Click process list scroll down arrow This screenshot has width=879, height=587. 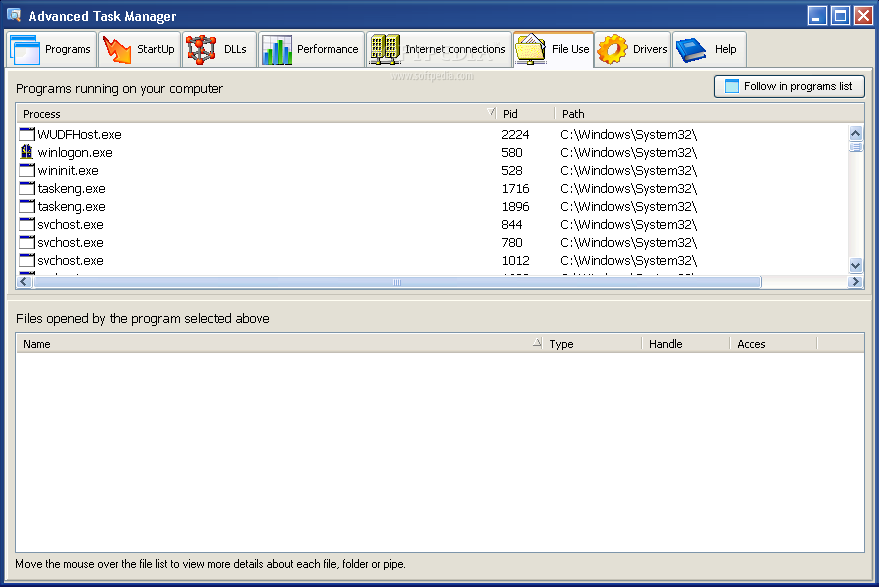pos(855,265)
